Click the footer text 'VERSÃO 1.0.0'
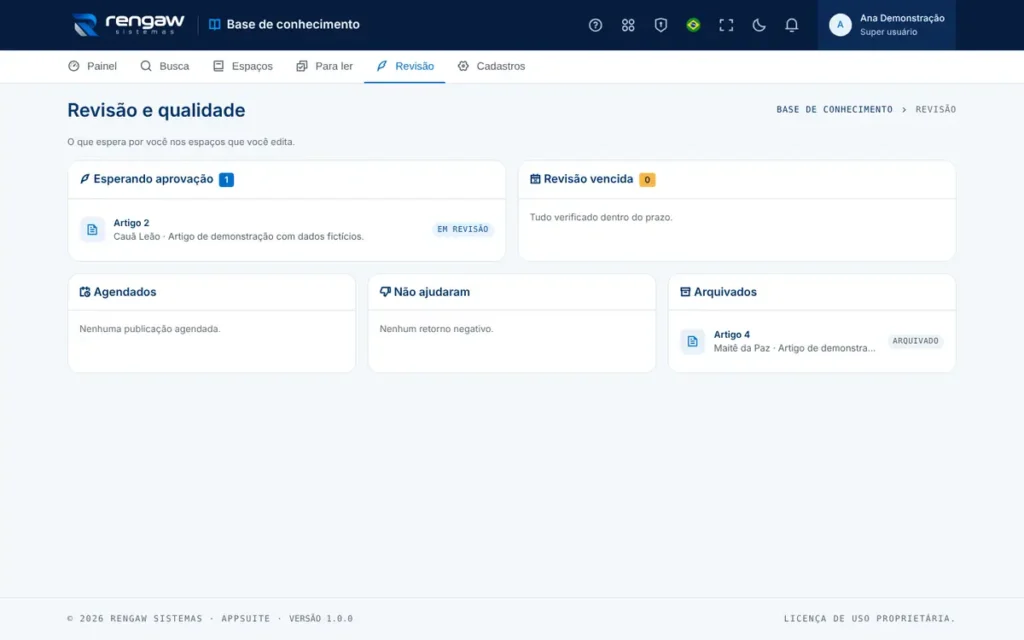Image resolution: width=1024 pixels, height=640 pixels. coord(321,618)
